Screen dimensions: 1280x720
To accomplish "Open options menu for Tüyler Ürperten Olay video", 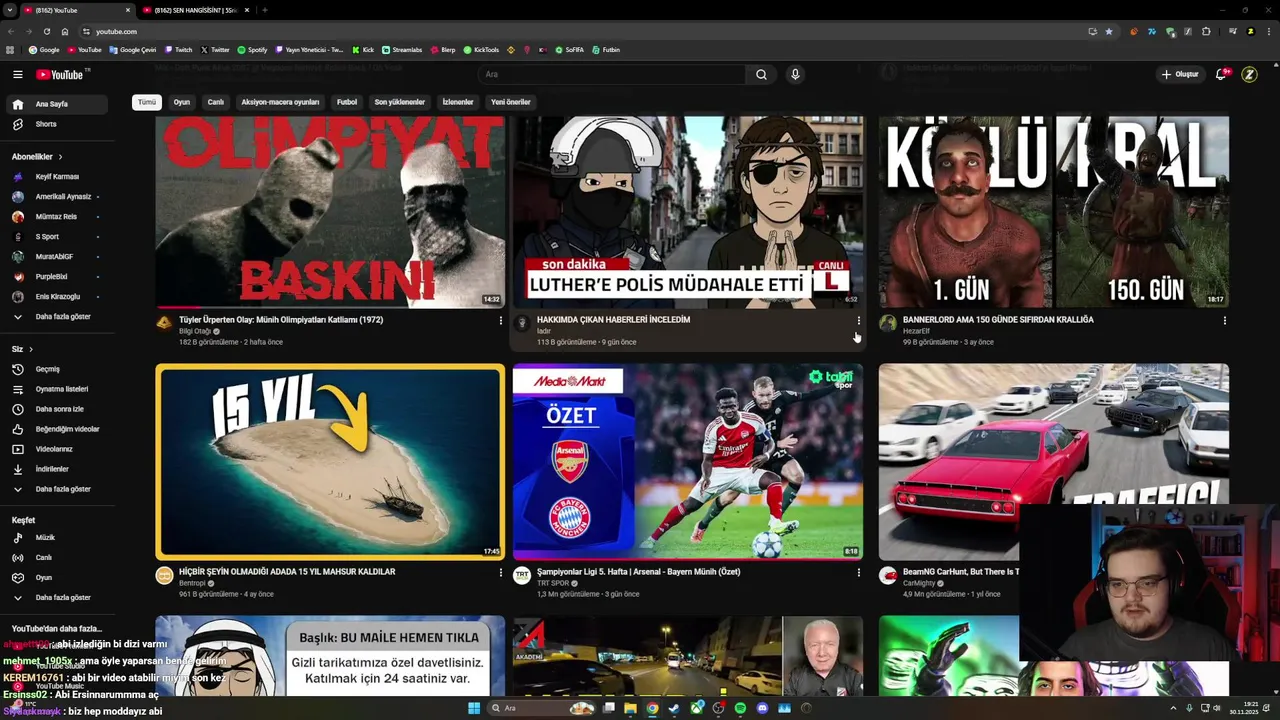I will click(x=500, y=321).
